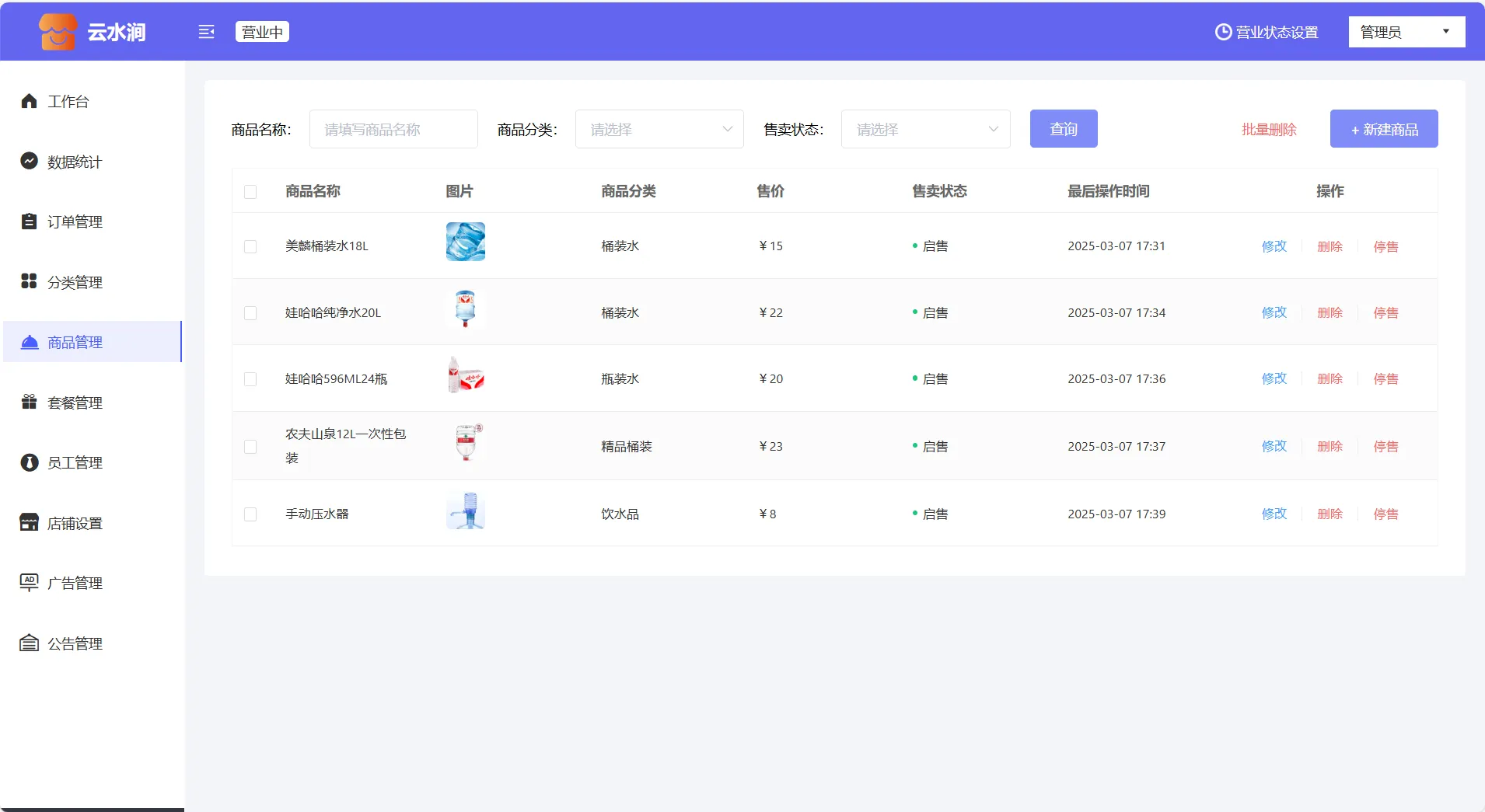Screen dimensions: 1485x812
Task: Expand the 商品分类 dropdown filter
Action: pos(659,129)
